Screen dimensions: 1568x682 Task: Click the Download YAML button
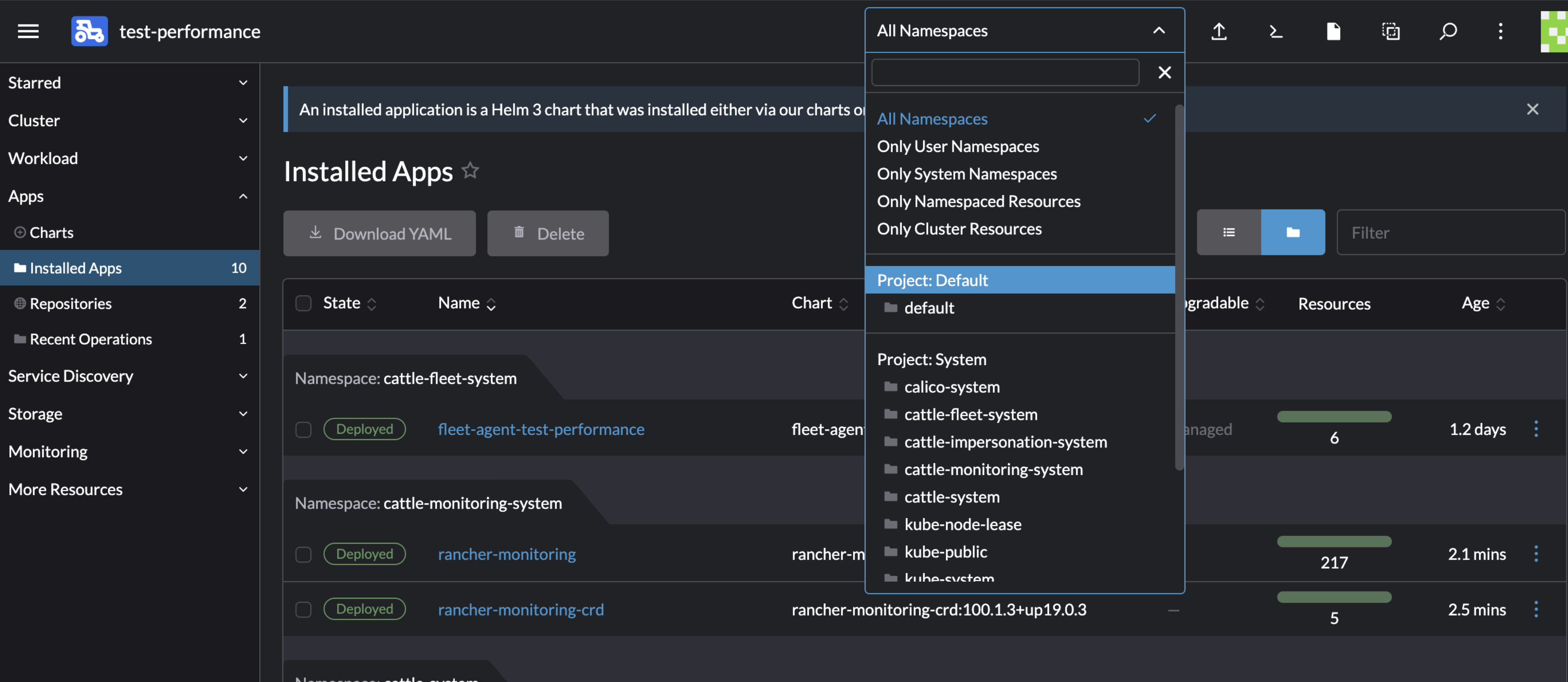(x=379, y=233)
